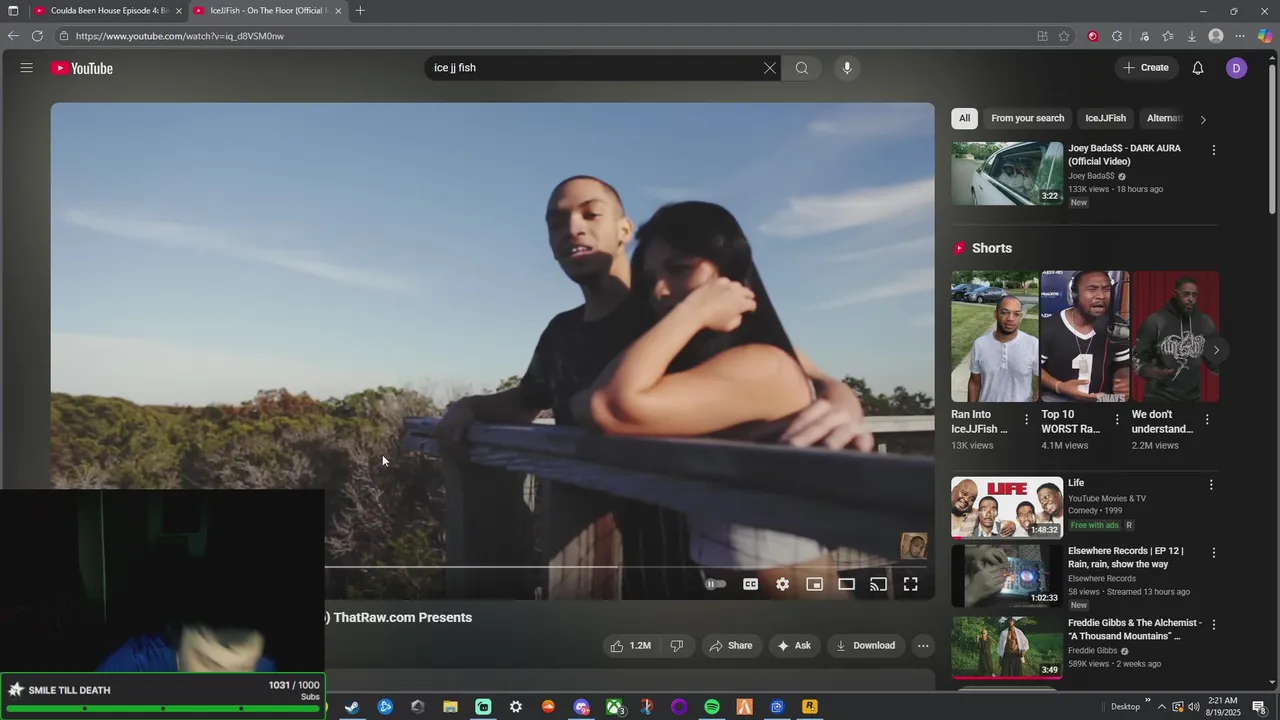The height and width of the screenshot is (720, 1280).
Task: Open options for We don't understand short
Action: [1207, 420]
